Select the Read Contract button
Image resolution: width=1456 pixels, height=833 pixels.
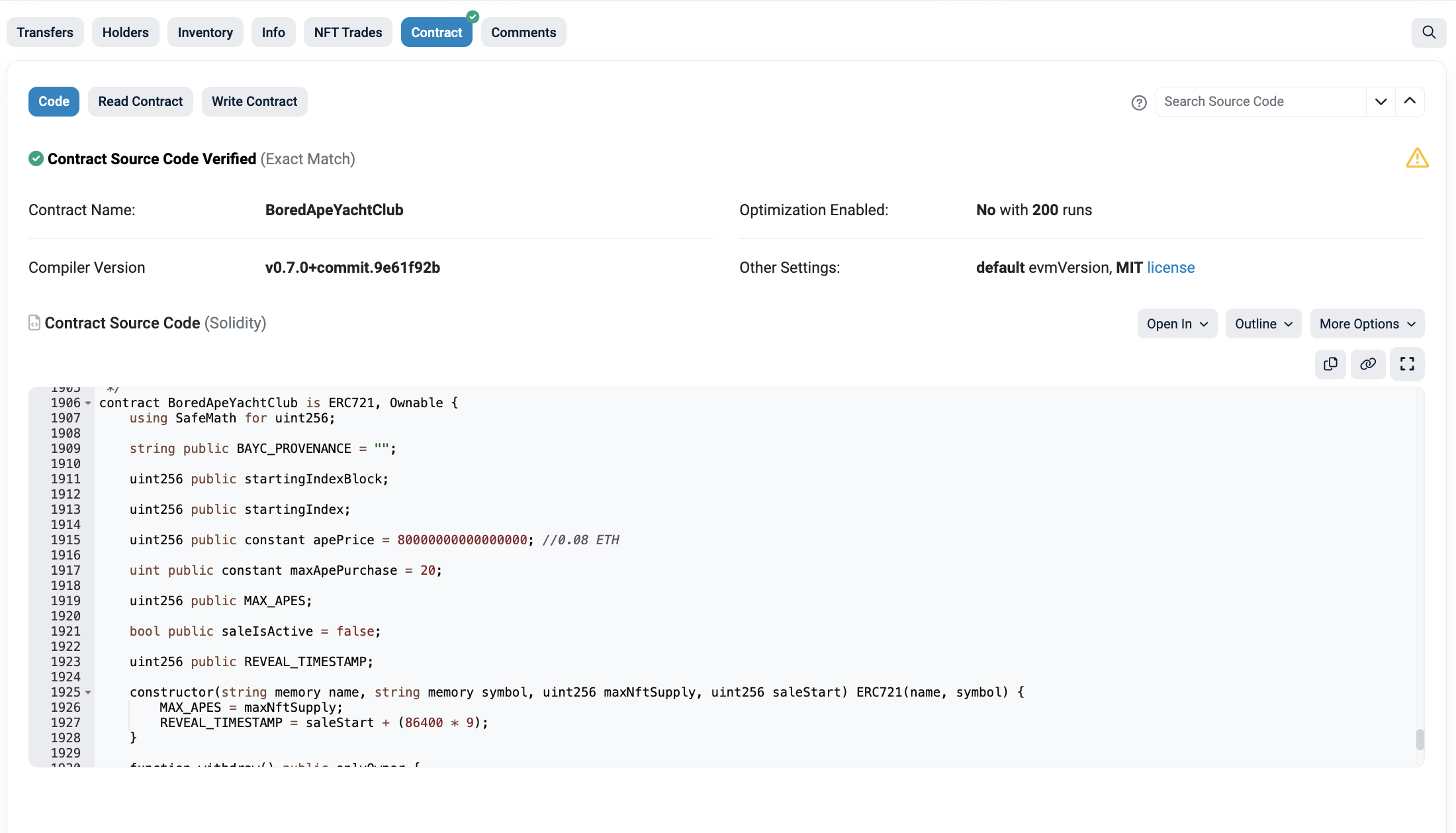coord(140,101)
